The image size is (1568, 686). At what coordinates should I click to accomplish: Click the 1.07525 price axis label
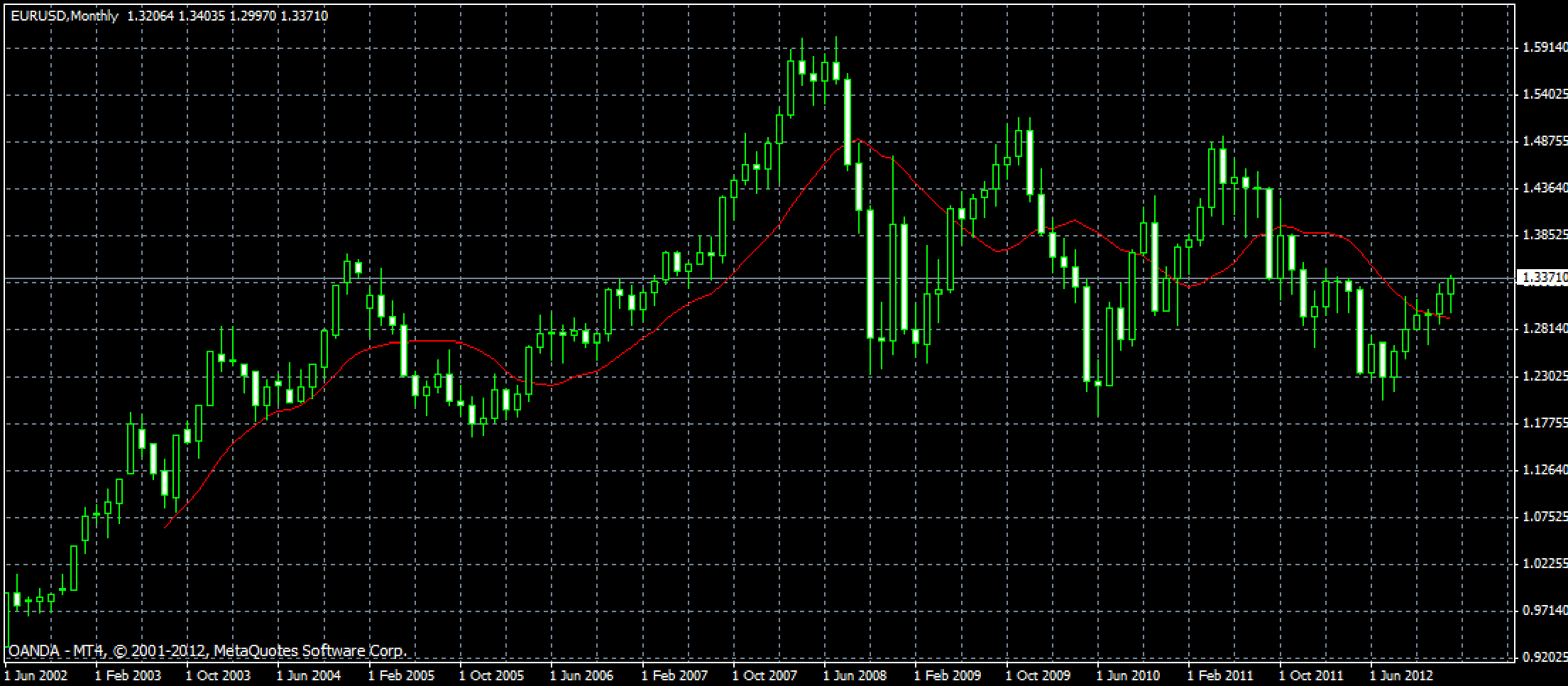click(1544, 516)
